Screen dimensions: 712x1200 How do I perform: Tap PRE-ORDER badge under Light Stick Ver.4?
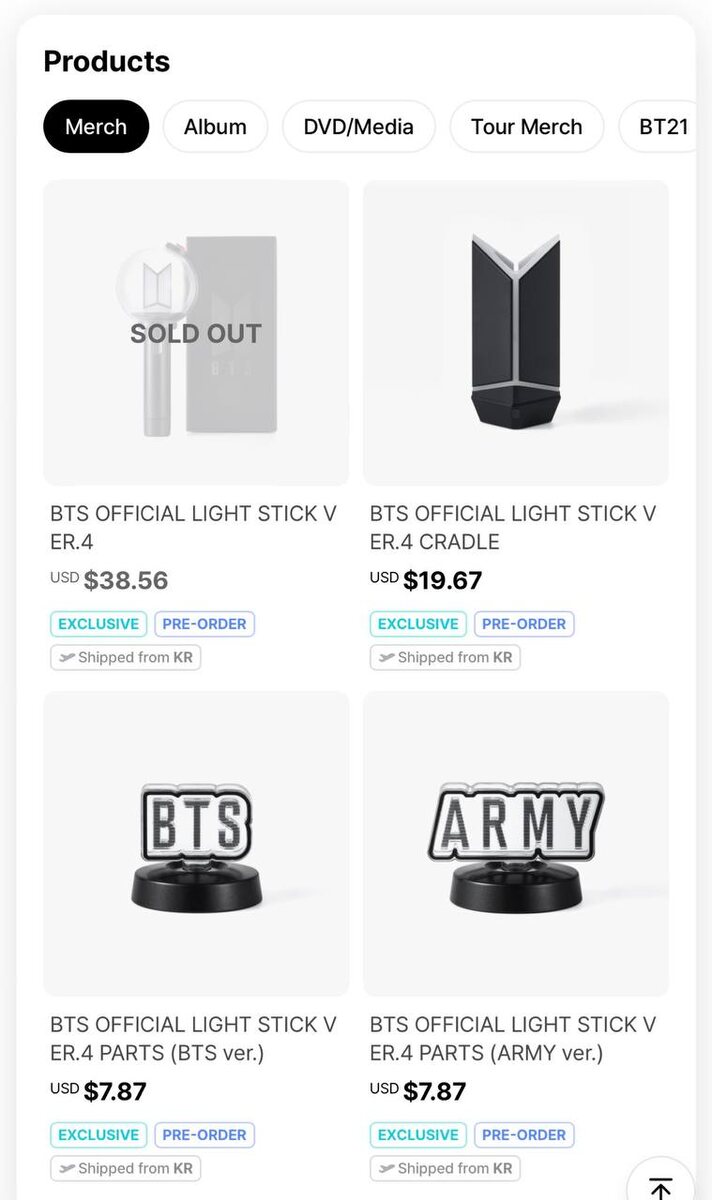205,624
